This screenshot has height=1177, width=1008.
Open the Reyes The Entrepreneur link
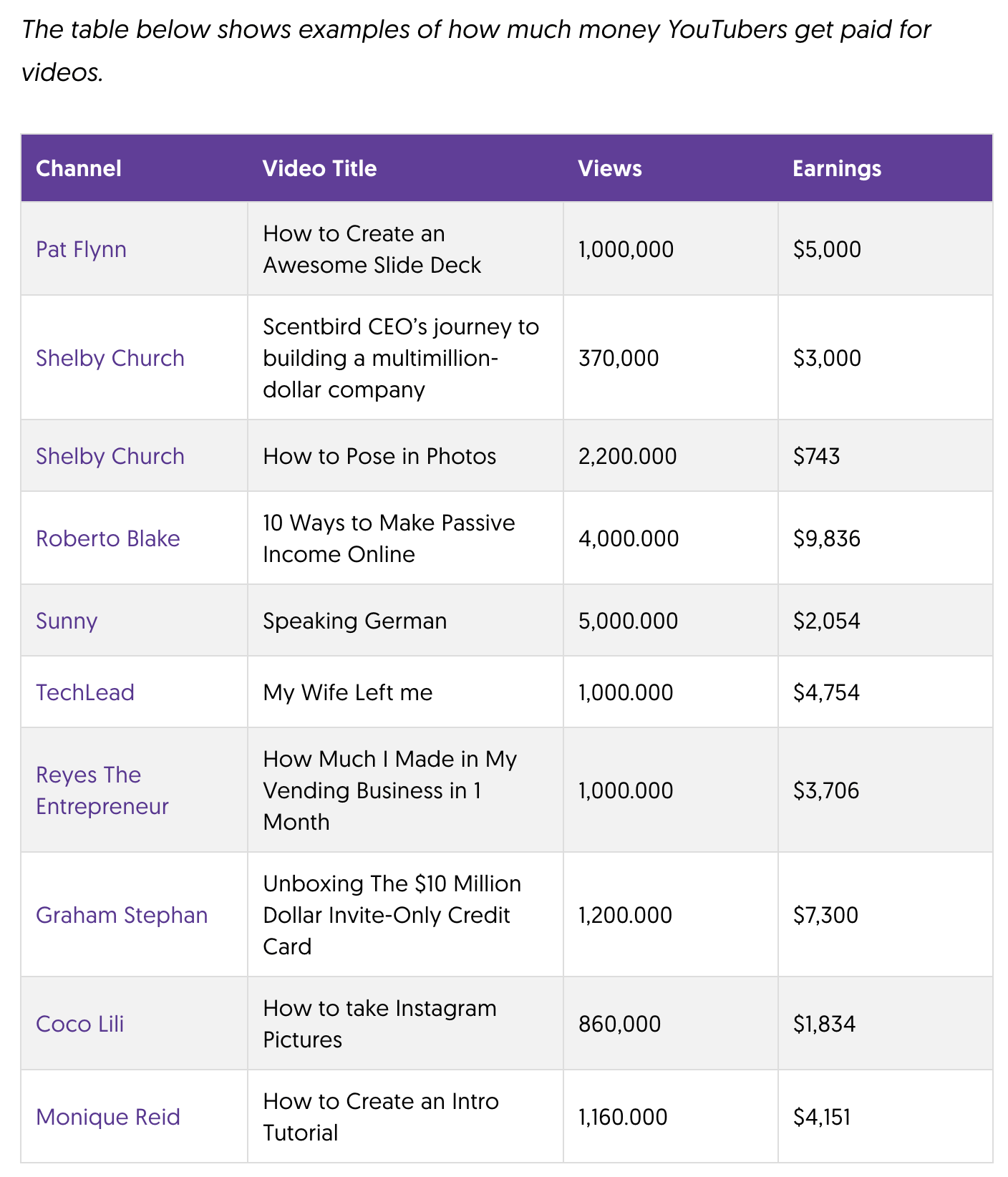(102, 790)
